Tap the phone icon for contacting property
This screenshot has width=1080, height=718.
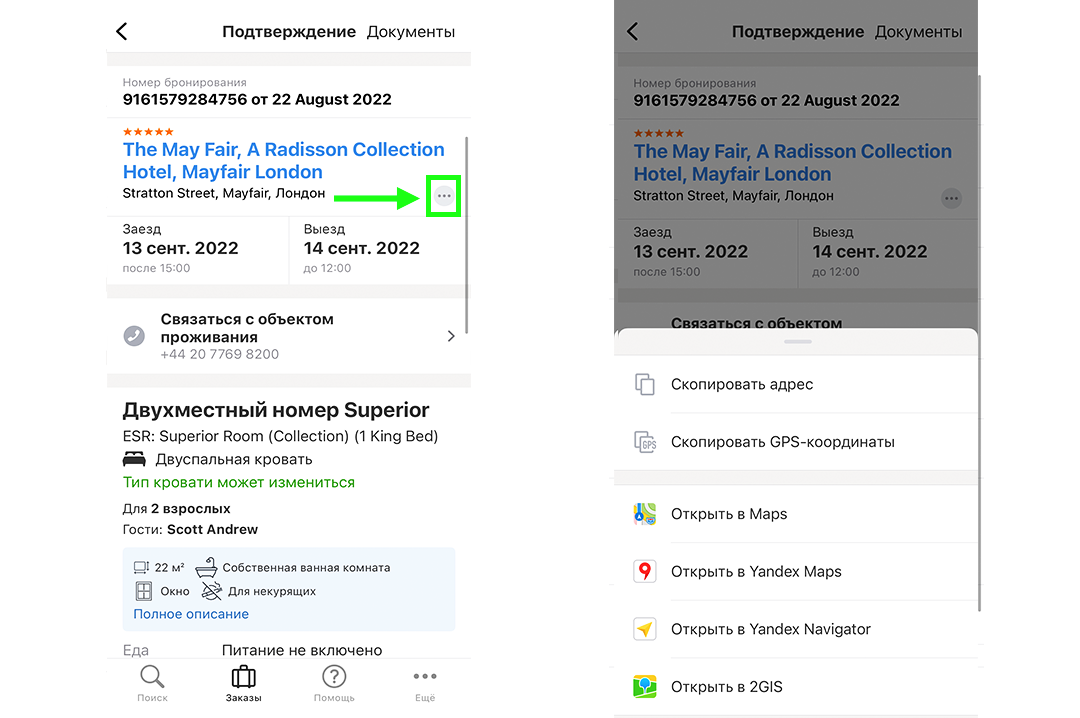(x=134, y=336)
